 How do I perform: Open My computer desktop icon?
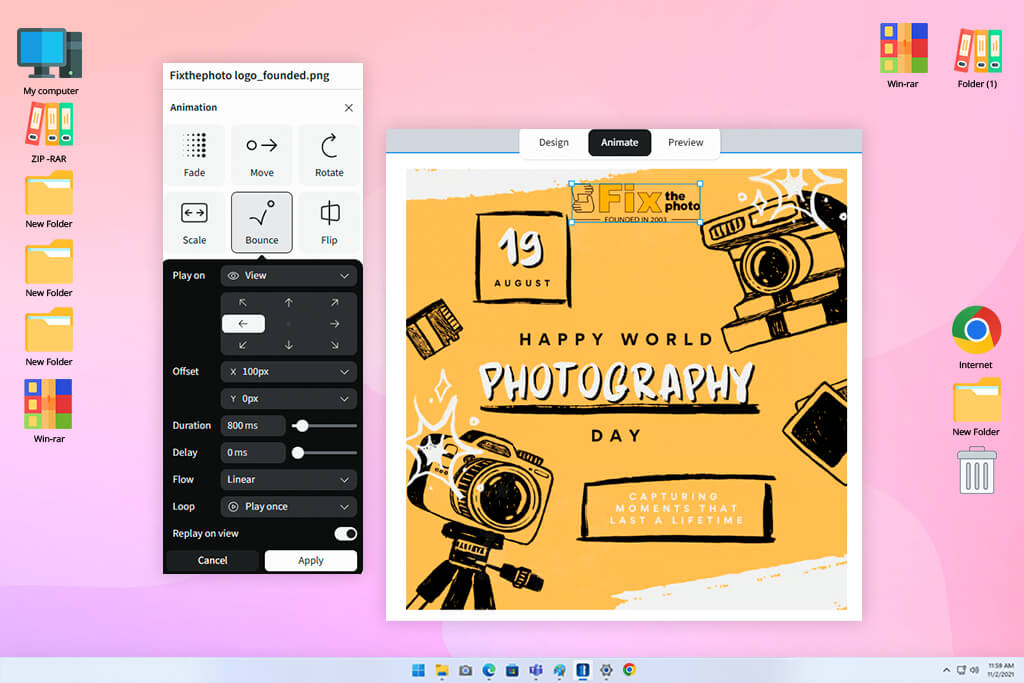click(x=50, y=61)
